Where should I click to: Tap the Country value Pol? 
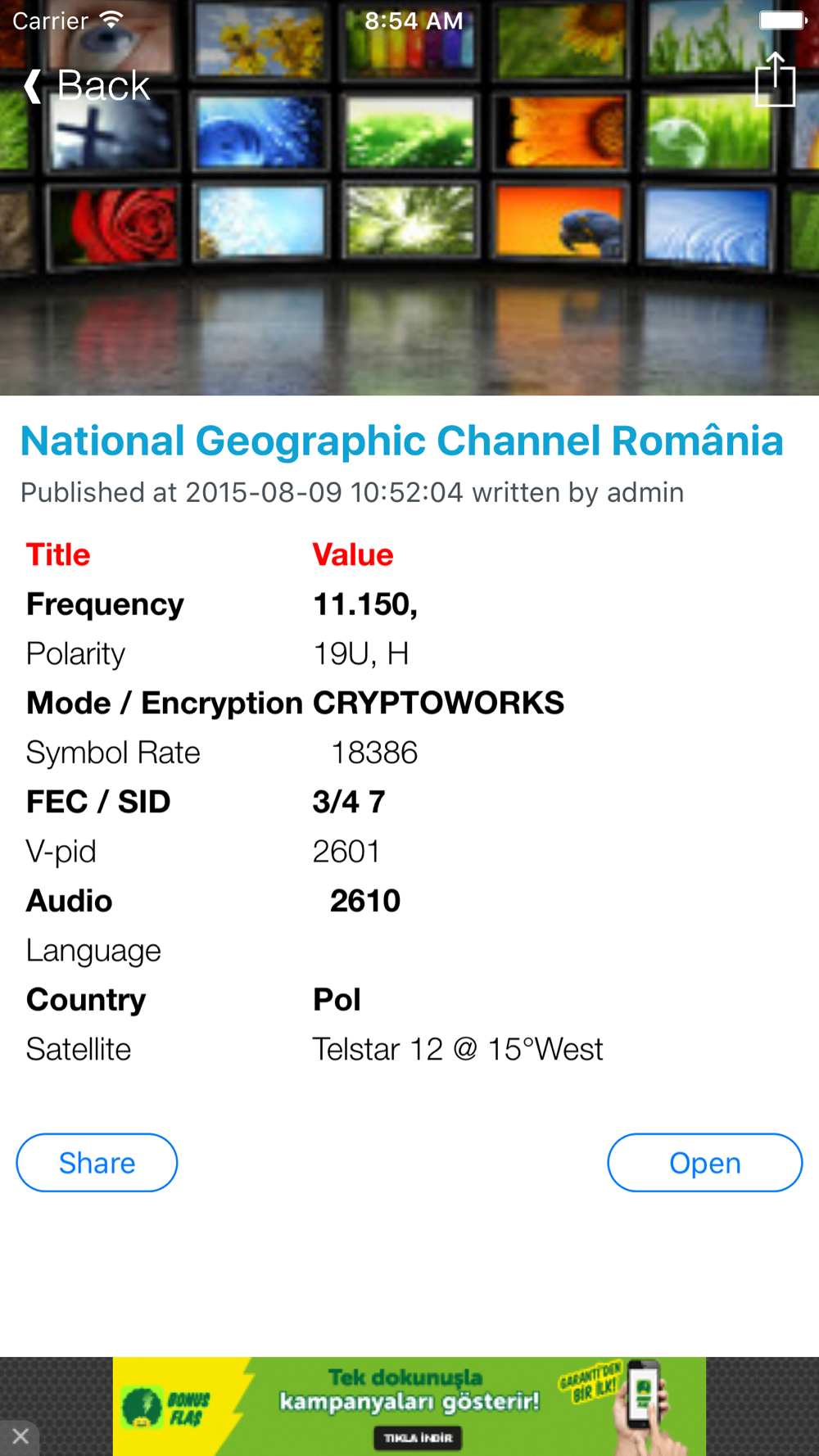337,1000
